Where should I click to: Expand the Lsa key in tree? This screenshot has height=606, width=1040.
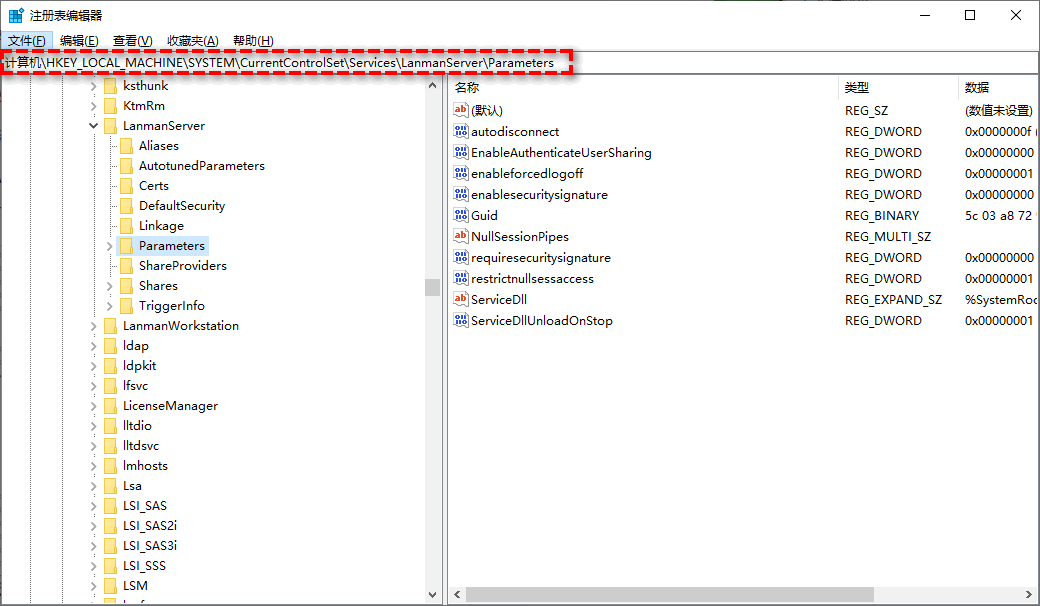(x=93, y=486)
